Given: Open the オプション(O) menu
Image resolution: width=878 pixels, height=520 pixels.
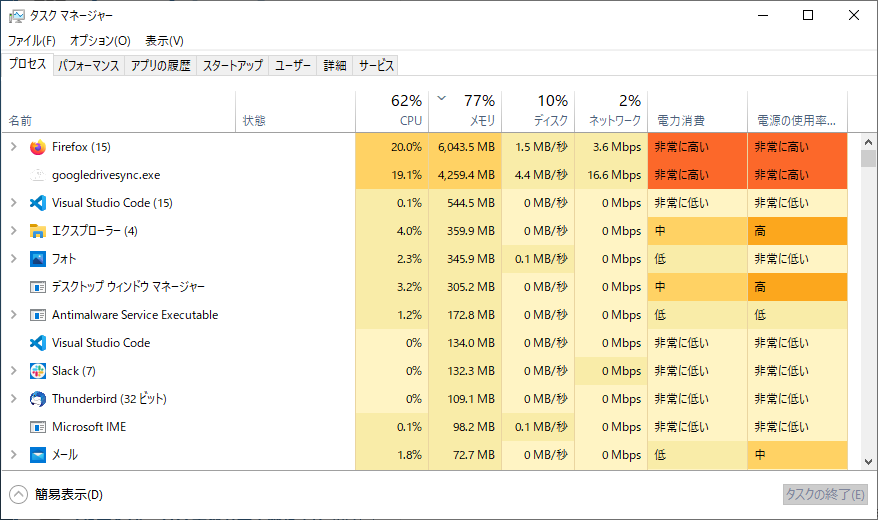Looking at the screenshot, I should click(x=100, y=41).
